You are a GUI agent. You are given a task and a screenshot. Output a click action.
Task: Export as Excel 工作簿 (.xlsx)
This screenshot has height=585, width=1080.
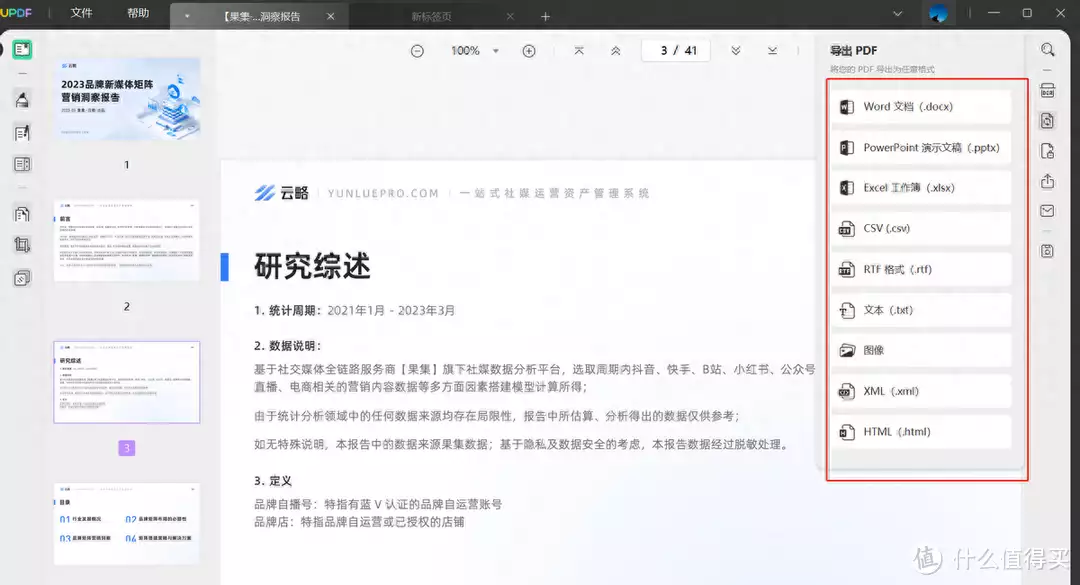921,188
